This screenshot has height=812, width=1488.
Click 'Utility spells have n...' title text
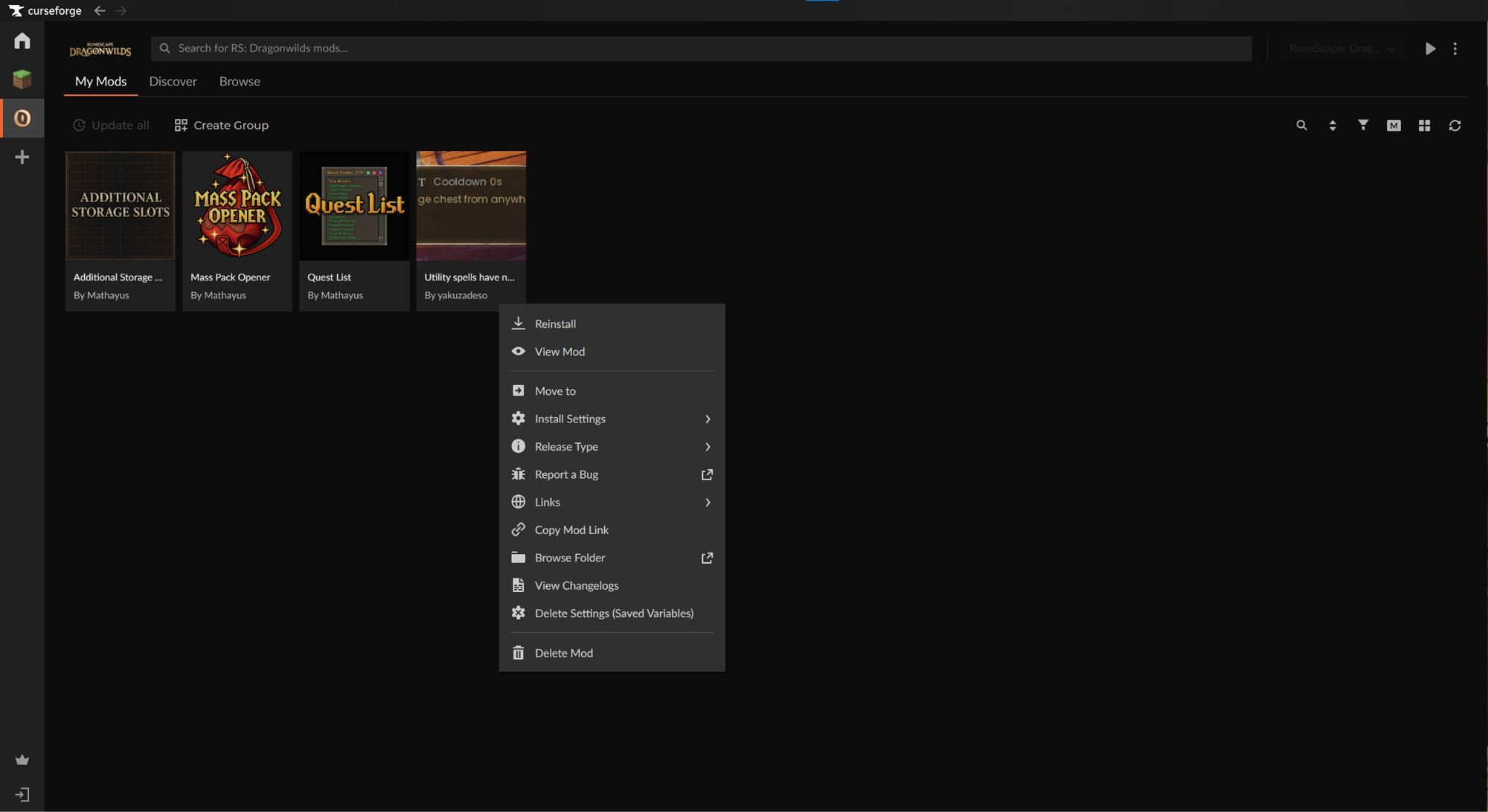click(x=469, y=277)
